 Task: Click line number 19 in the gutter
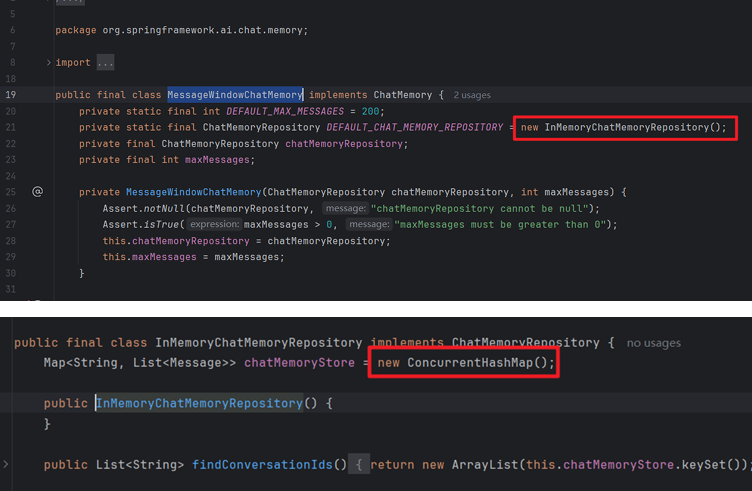point(10,95)
